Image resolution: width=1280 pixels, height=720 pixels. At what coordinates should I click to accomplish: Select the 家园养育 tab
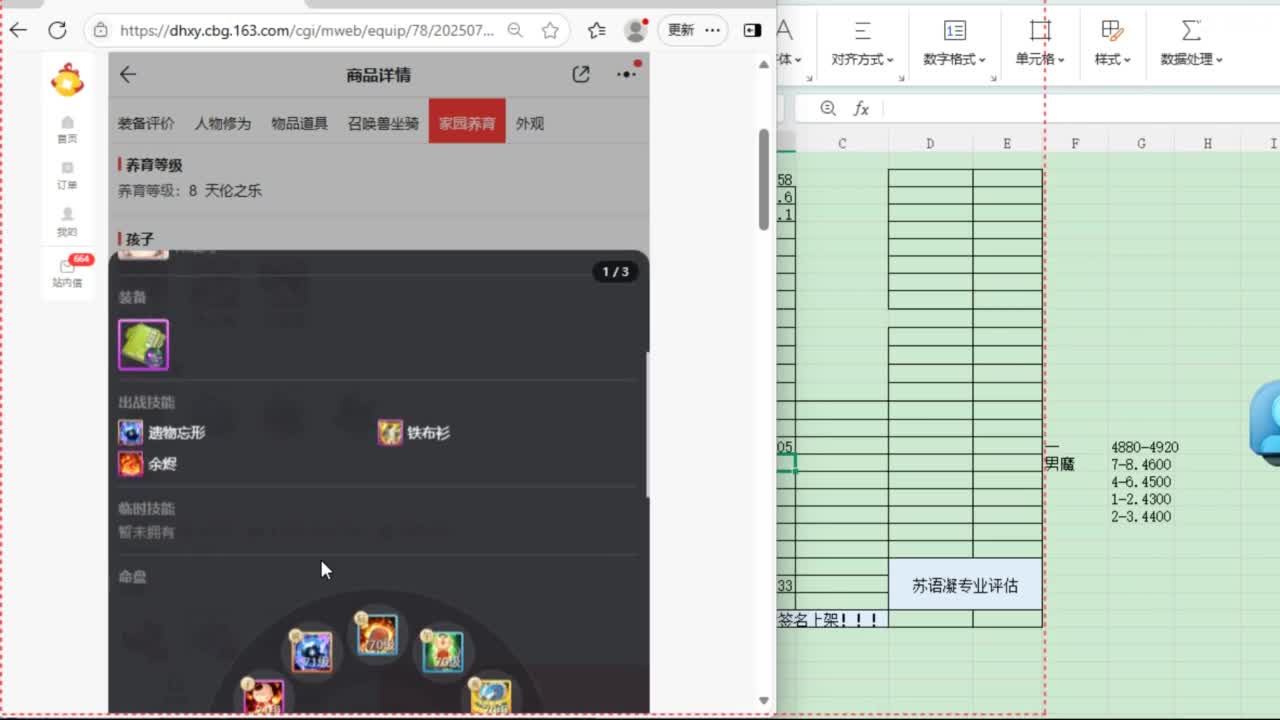click(467, 123)
